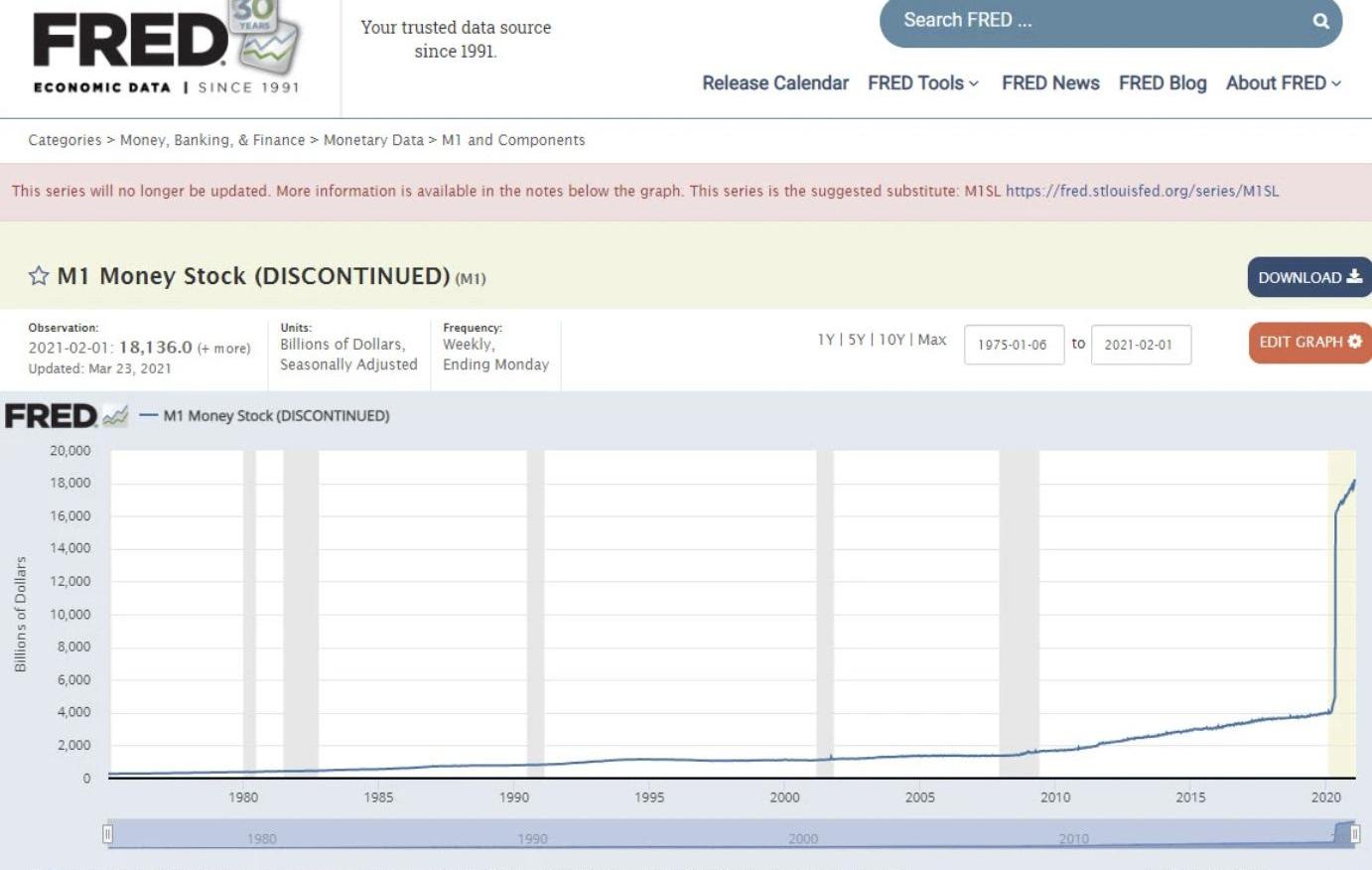Open the suggested M1SL series link

pos(1142,191)
